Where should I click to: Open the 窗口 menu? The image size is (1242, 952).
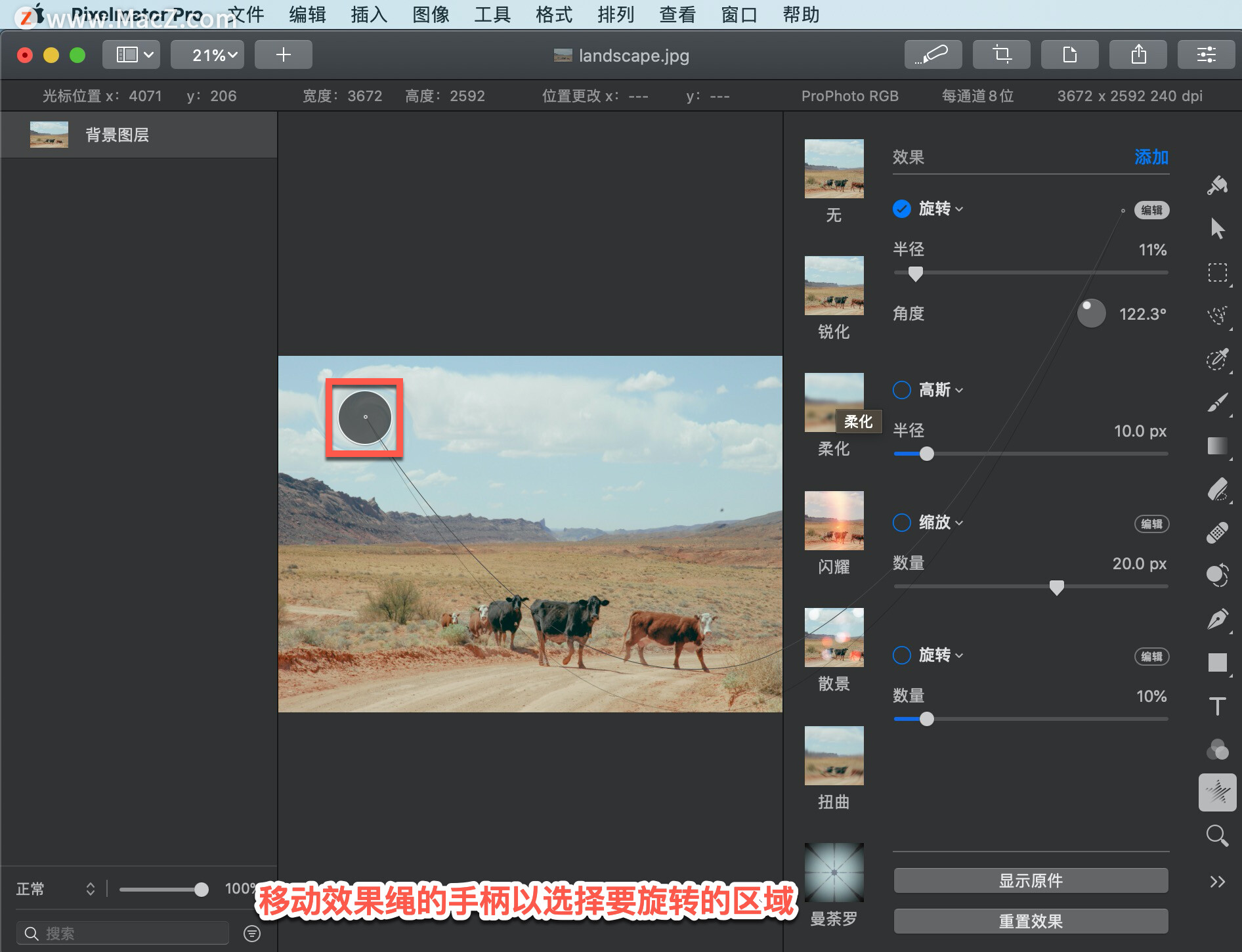coord(740,14)
